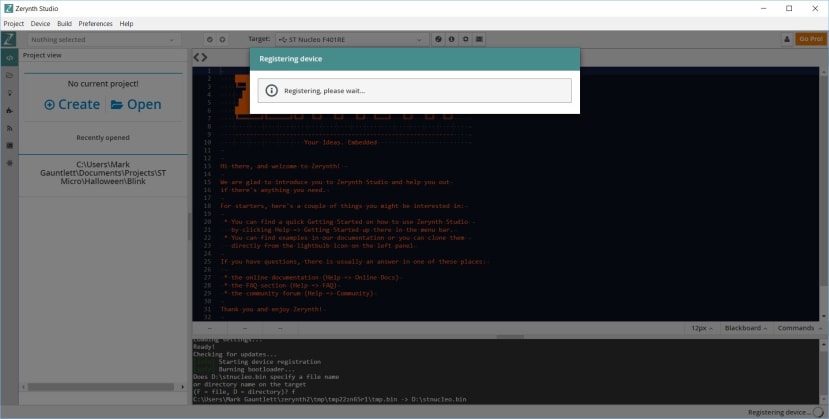Open the user profile icon
Viewport: 829px width, 419px height.
coord(787,39)
